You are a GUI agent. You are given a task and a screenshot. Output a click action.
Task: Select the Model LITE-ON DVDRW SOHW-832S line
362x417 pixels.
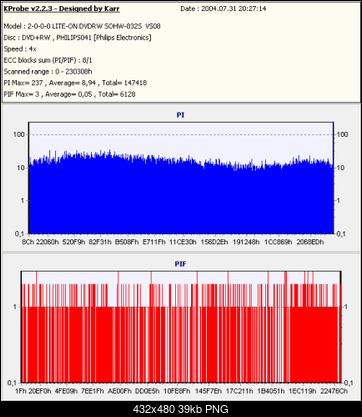[82, 26]
